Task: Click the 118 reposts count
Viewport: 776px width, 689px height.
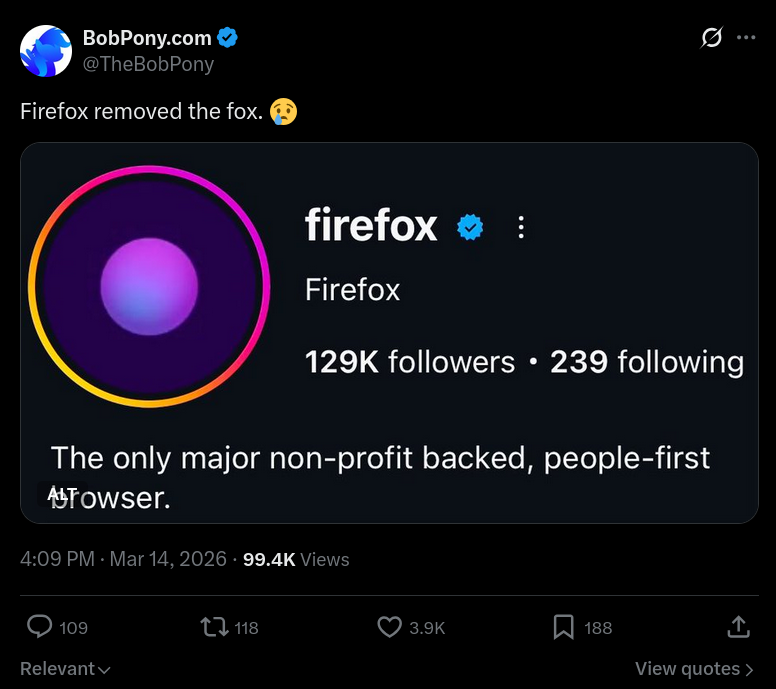Action: (246, 628)
